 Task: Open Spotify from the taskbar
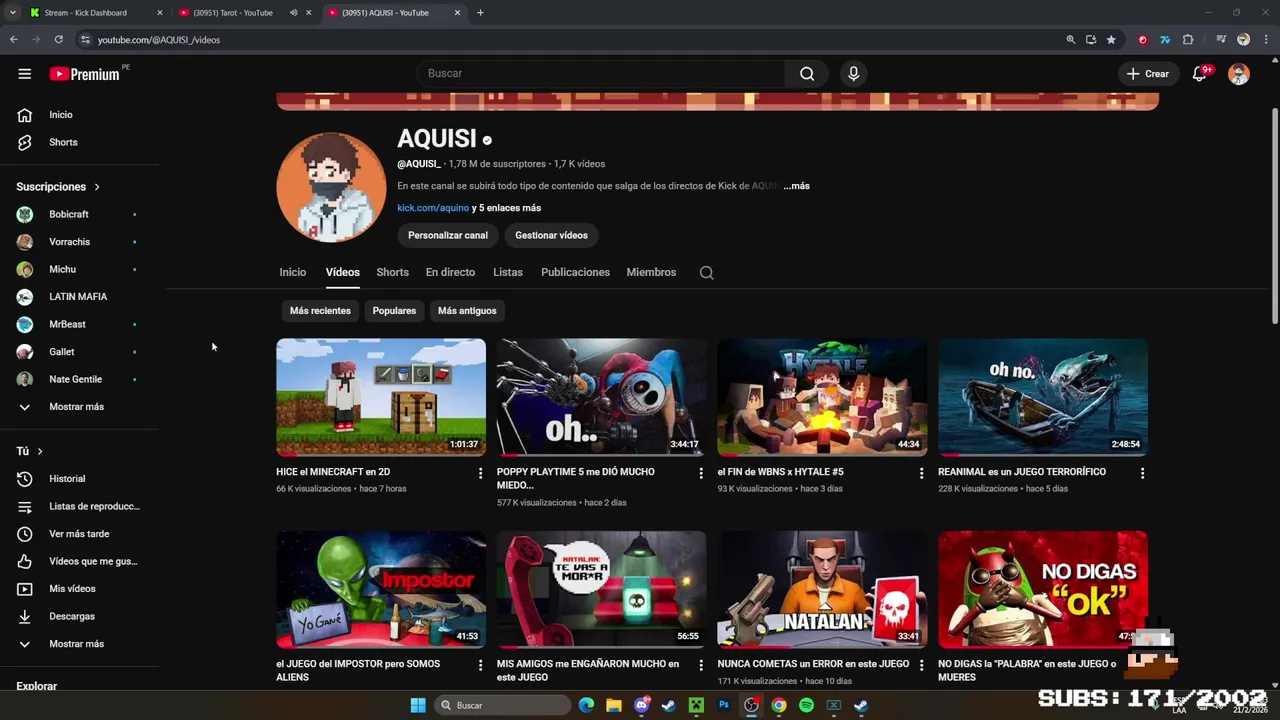click(x=806, y=705)
